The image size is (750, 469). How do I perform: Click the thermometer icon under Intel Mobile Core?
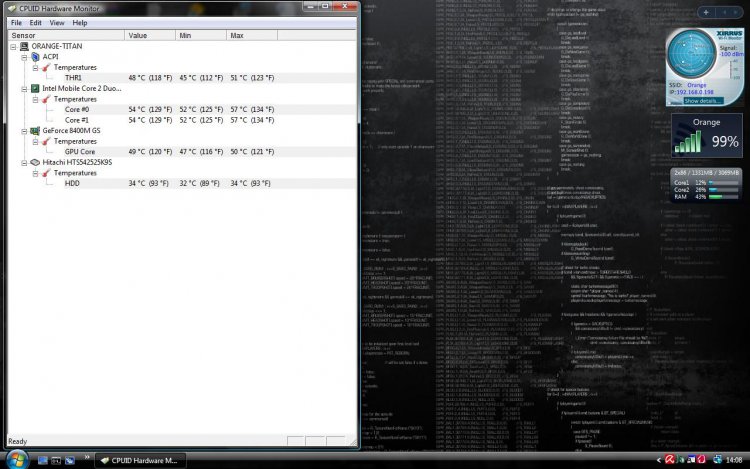pyautogui.click(x=46, y=99)
